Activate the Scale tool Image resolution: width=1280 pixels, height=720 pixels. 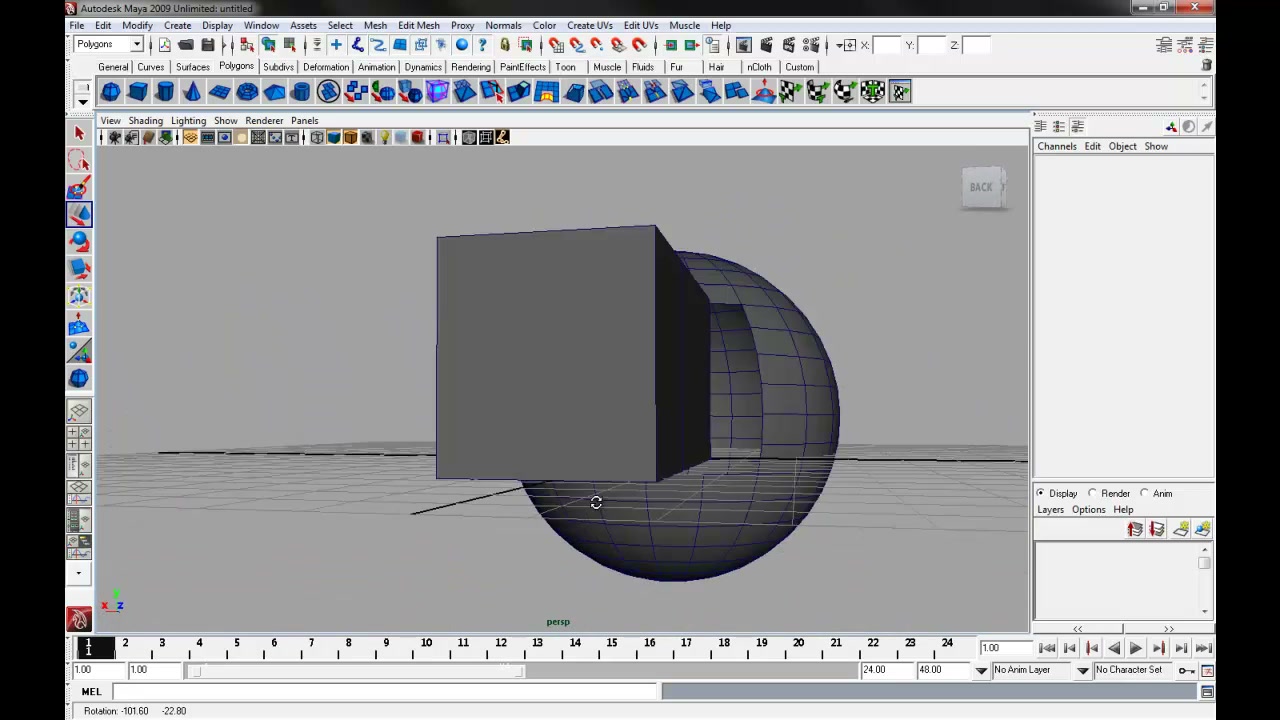click(79, 268)
